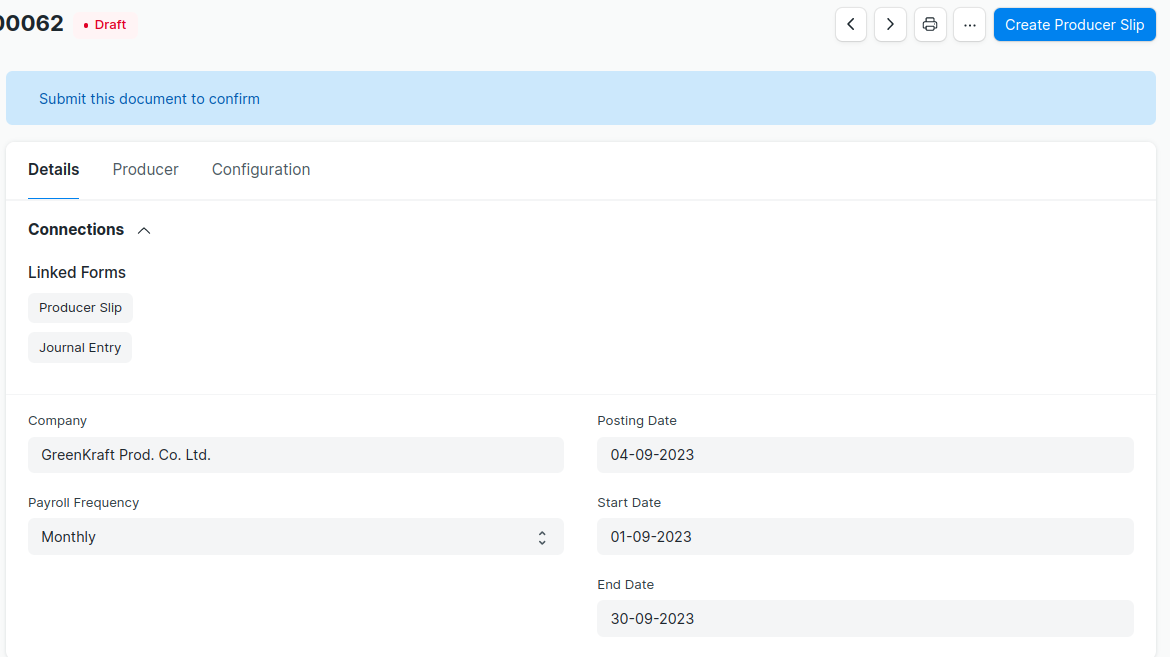The image size is (1170, 657).
Task: Click the End Date field
Action: click(x=865, y=619)
